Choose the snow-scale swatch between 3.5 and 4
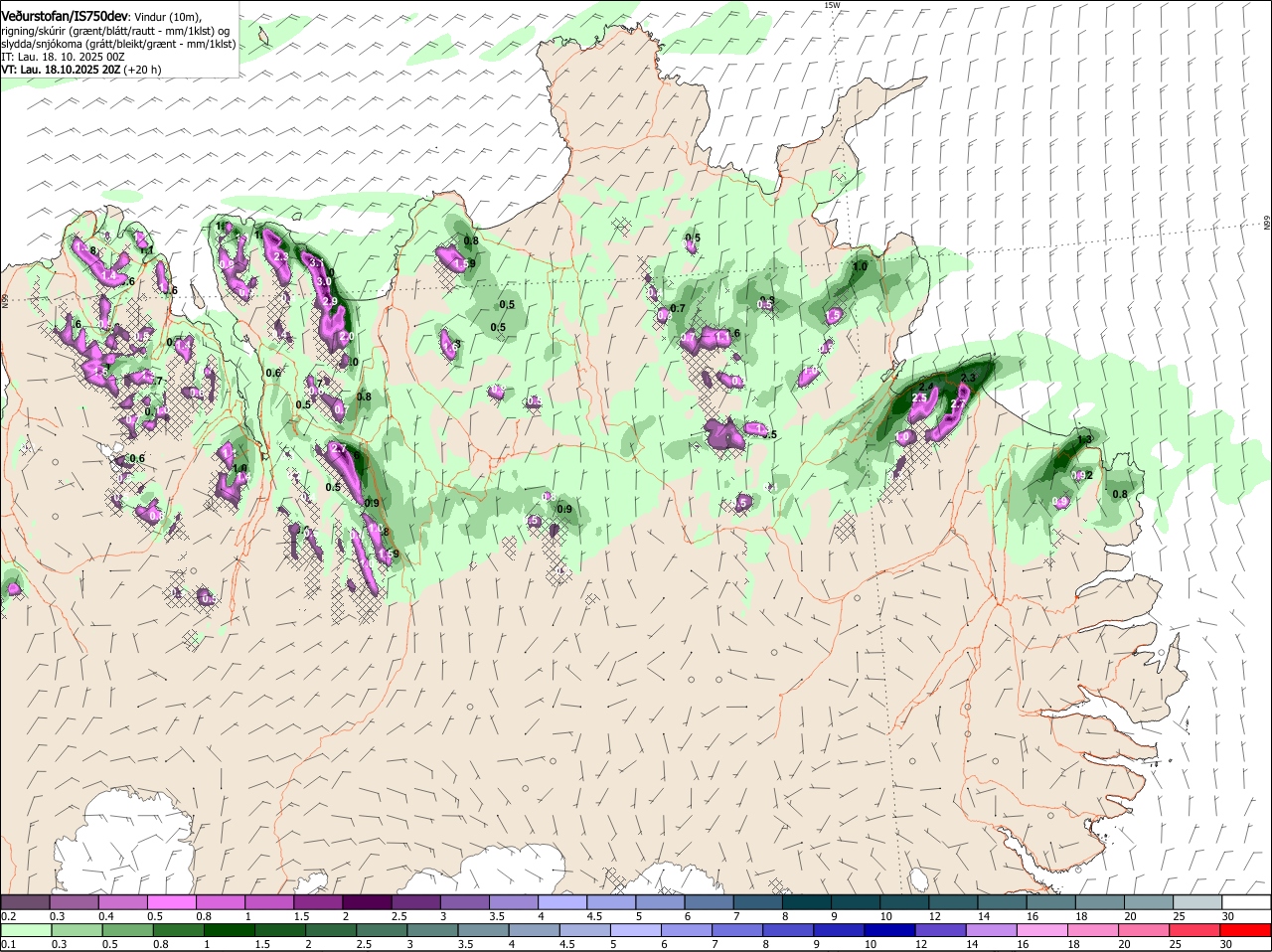Screen dimensions: 1272x952 (513, 901)
